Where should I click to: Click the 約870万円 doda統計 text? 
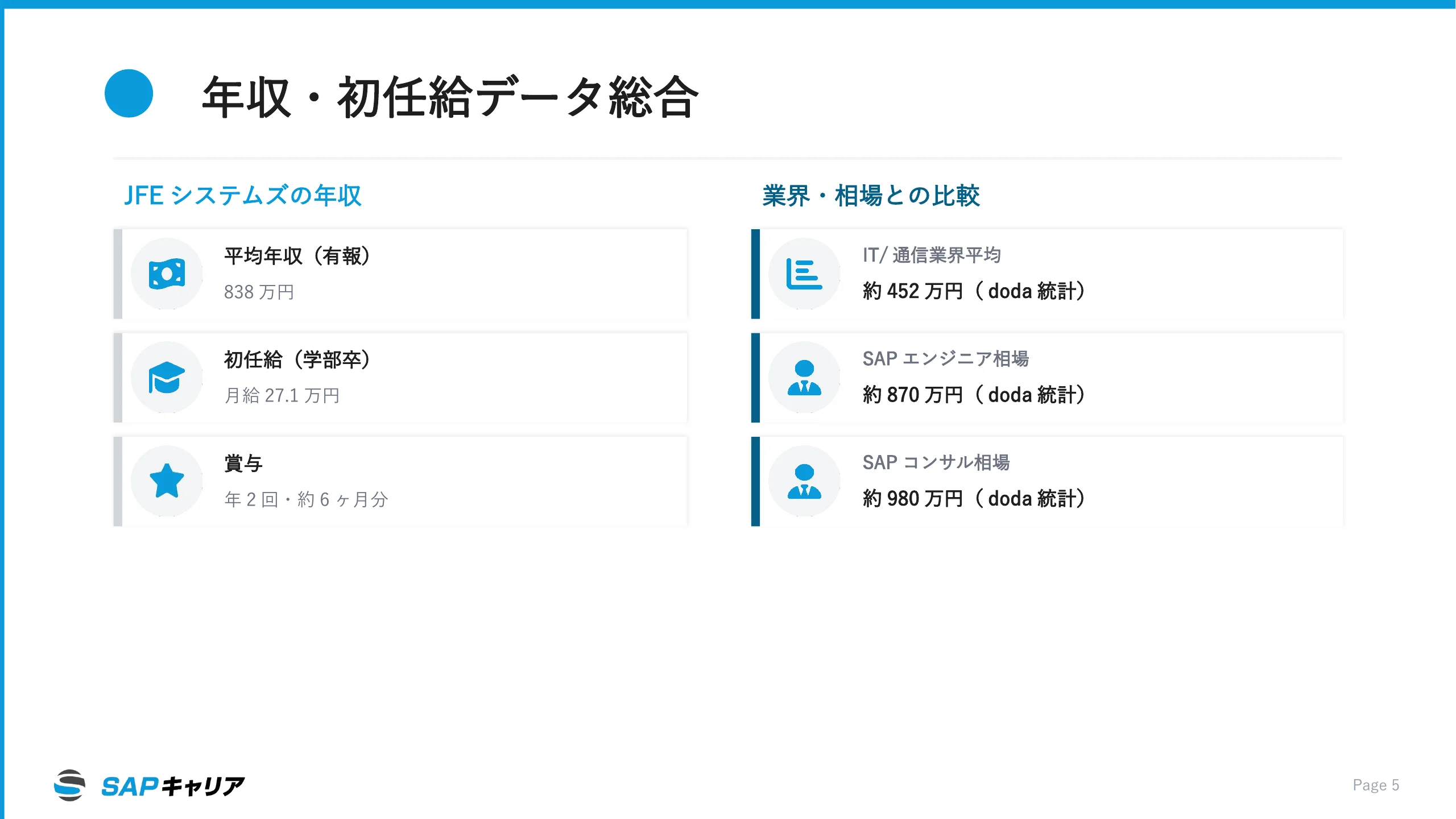(974, 395)
